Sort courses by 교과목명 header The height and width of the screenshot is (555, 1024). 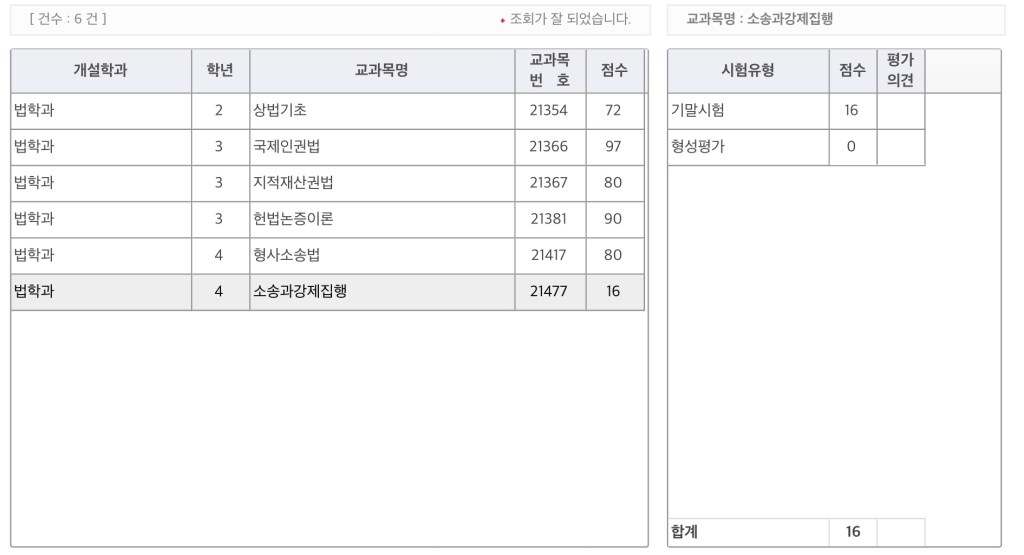tap(382, 71)
